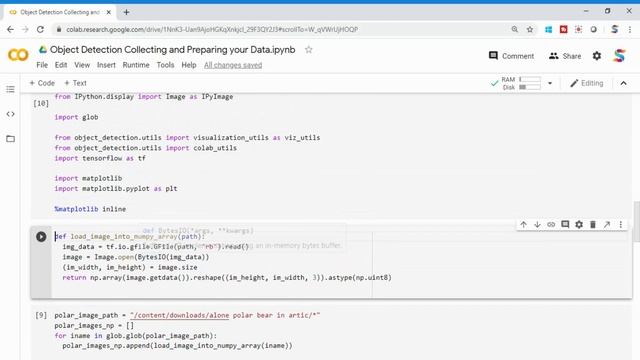
Task: Go back with the browser back arrow
Action: pos(10,29)
